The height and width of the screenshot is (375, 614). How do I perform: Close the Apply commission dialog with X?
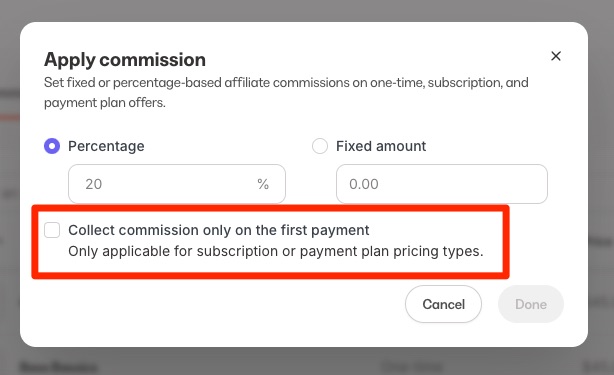pyautogui.click(x=556, y=56)
